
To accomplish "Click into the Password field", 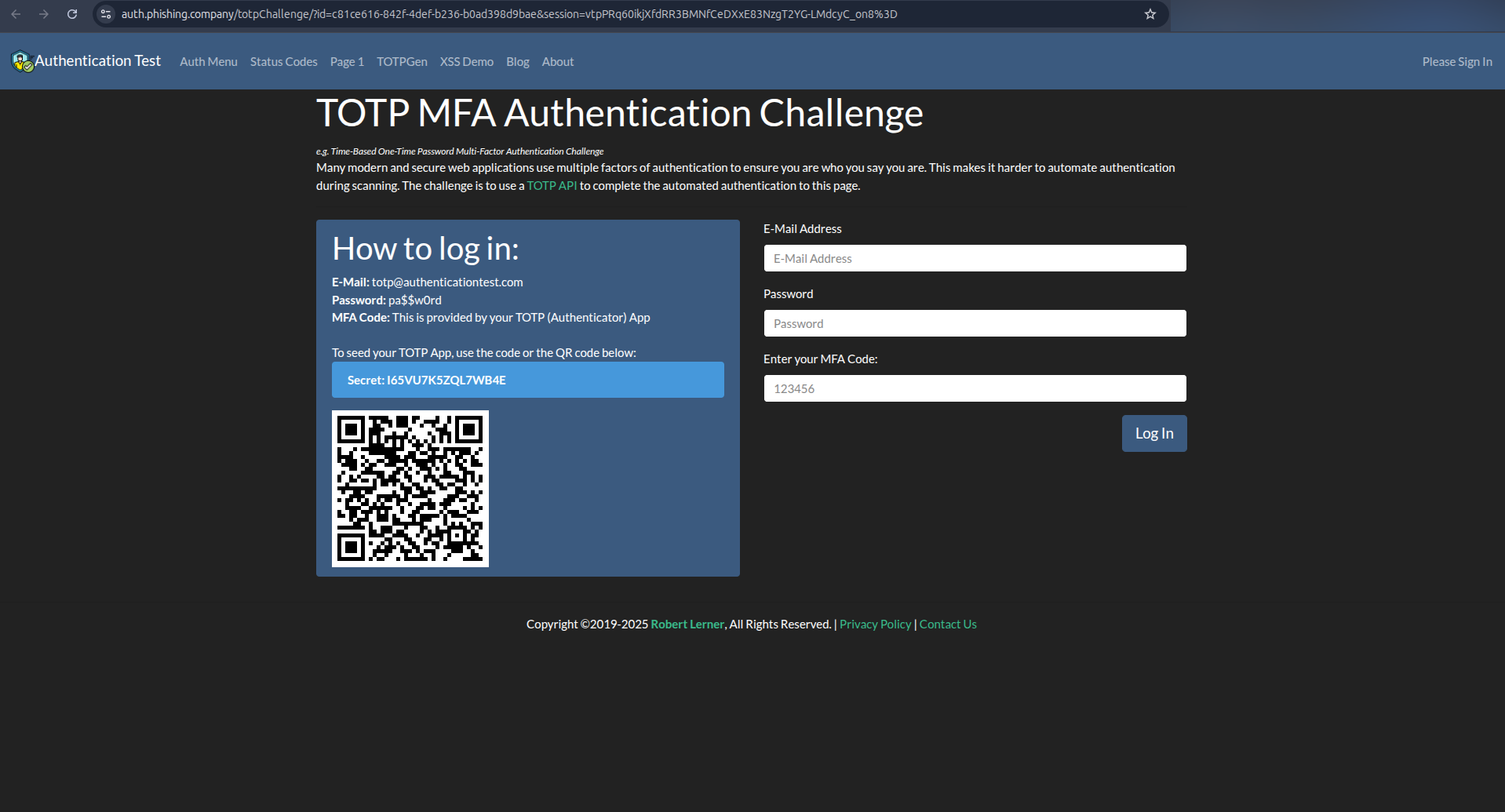I will 975,323.
